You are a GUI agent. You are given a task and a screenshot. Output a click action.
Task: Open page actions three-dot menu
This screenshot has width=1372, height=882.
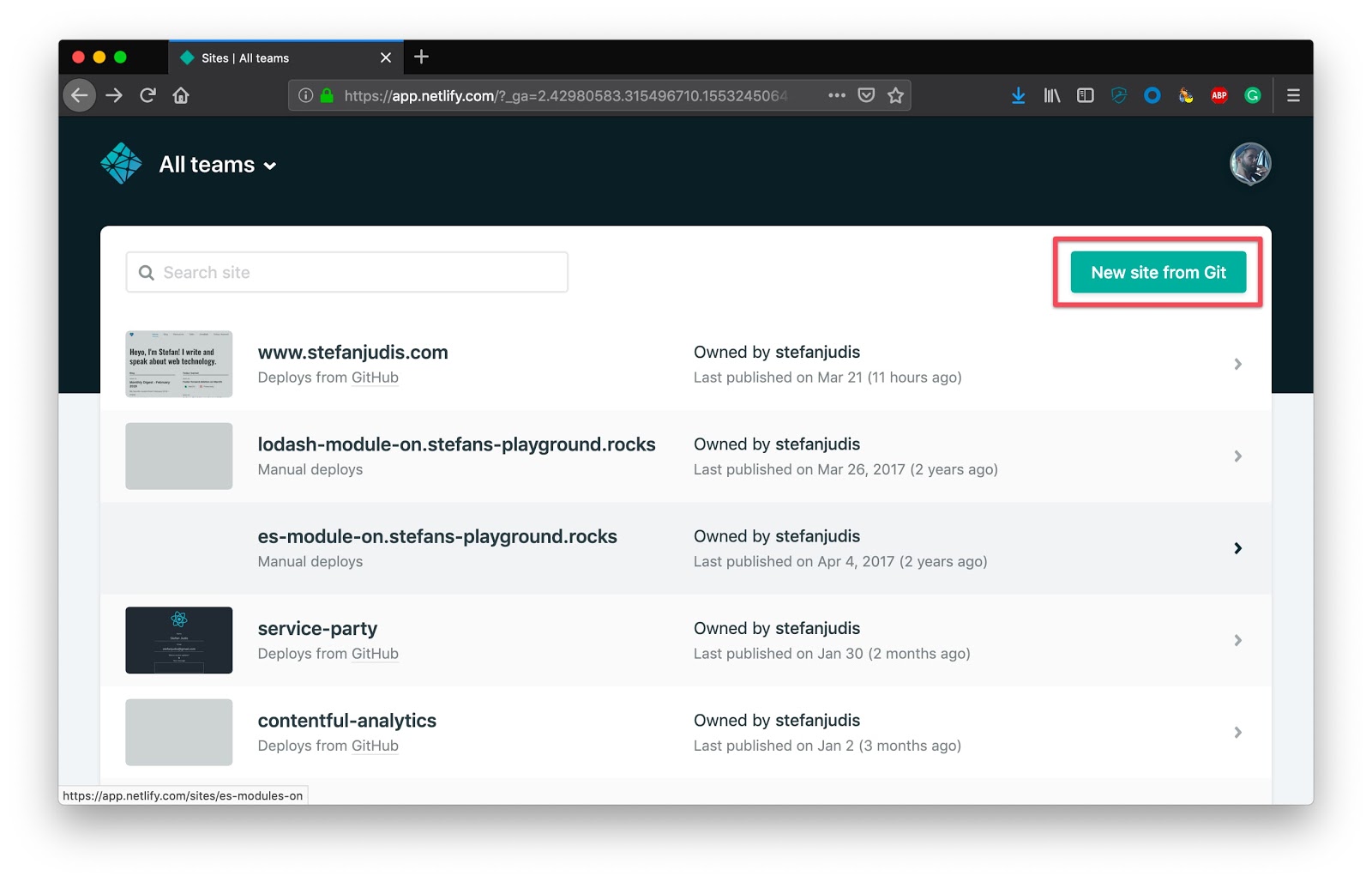[837, 95]
